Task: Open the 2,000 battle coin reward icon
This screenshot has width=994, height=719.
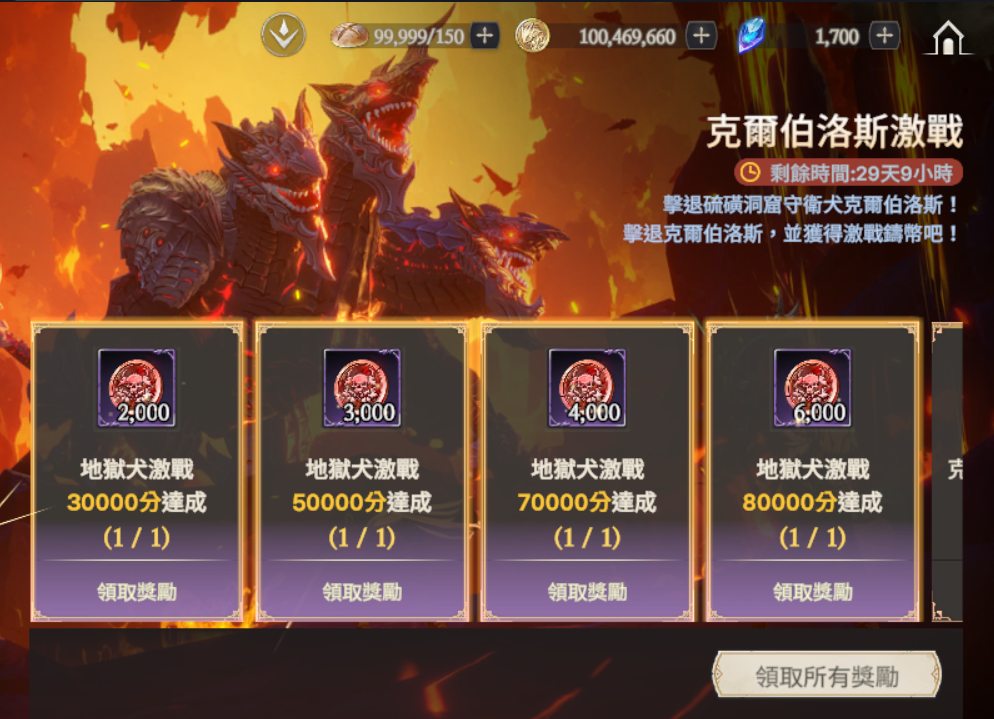Action: (x=137, y=387)
